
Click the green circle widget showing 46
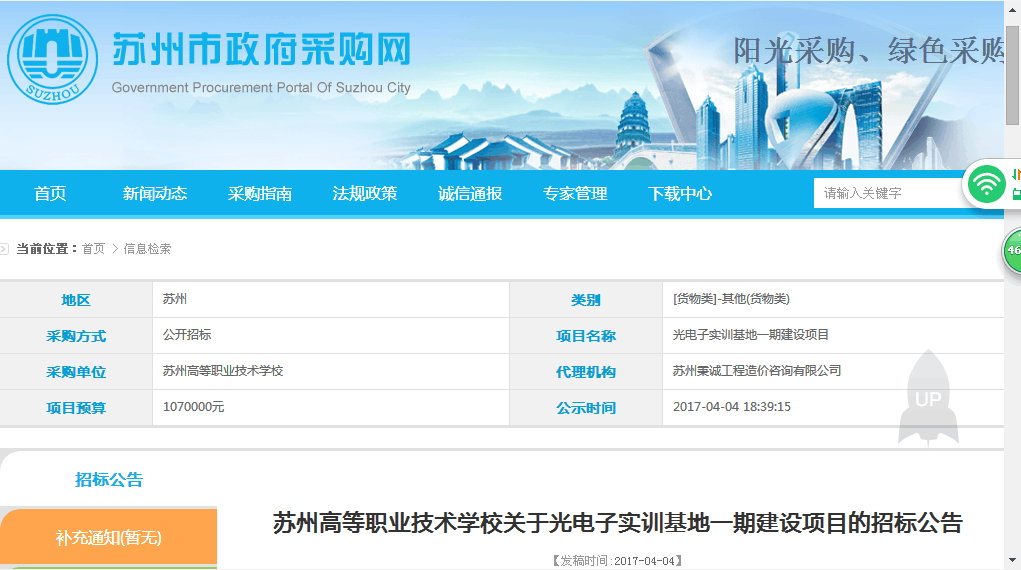point(1013,250)
